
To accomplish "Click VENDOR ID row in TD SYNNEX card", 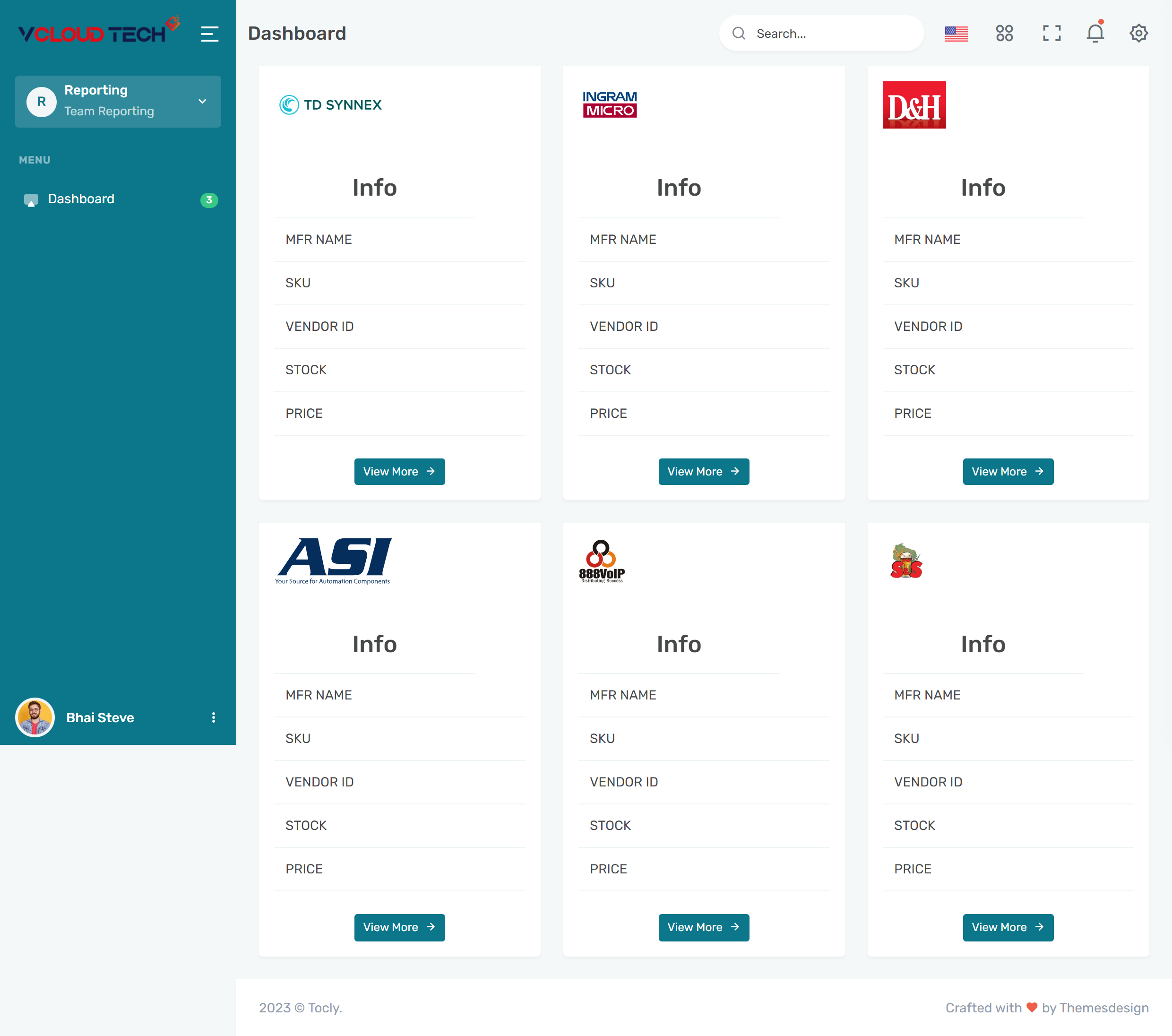I will pos(400,327).
